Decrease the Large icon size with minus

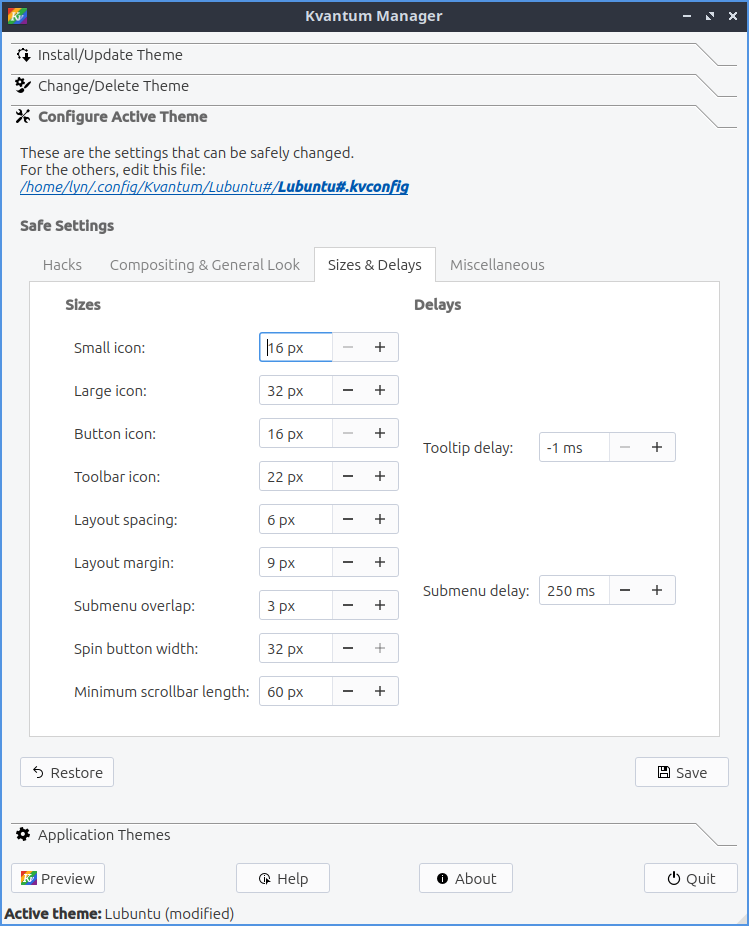click(348, 390)
